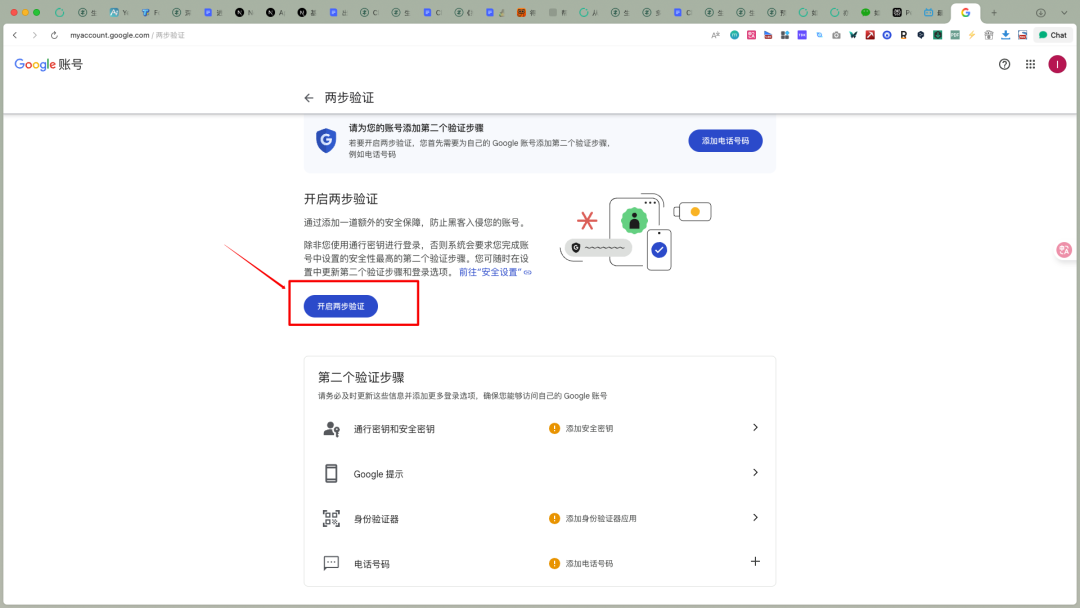Click the green PDF extension icon
The height and width of the screenshot is (608, 1080).
pyautogui.click(x=955, y=35)
